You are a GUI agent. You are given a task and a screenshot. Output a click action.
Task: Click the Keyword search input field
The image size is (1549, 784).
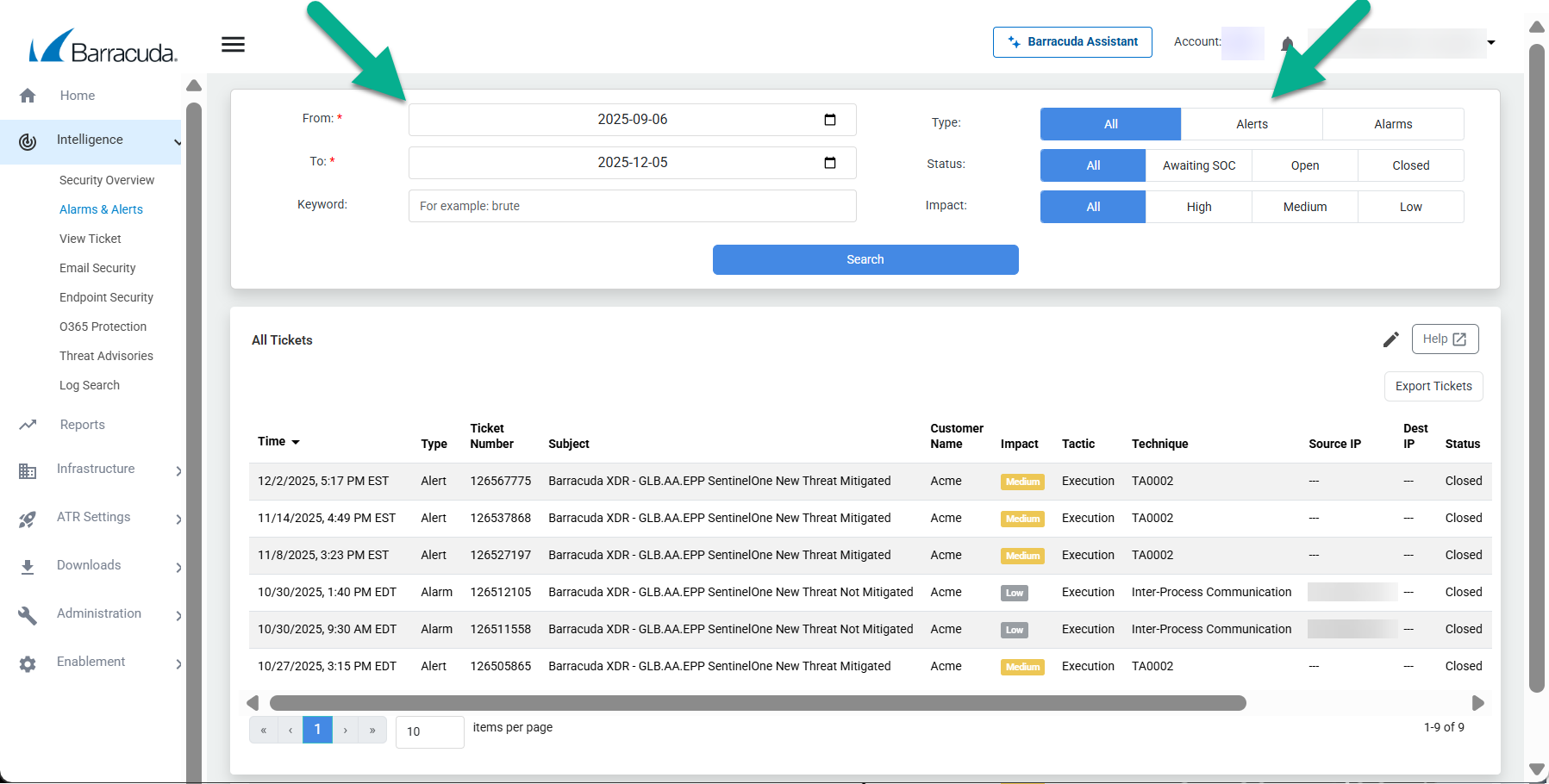coord(632,206)
